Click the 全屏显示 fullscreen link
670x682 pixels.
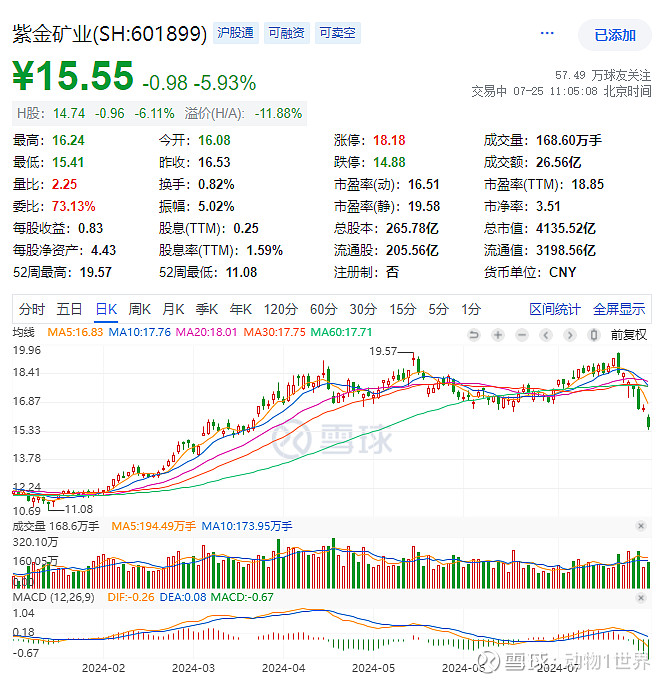pos(619,309)
